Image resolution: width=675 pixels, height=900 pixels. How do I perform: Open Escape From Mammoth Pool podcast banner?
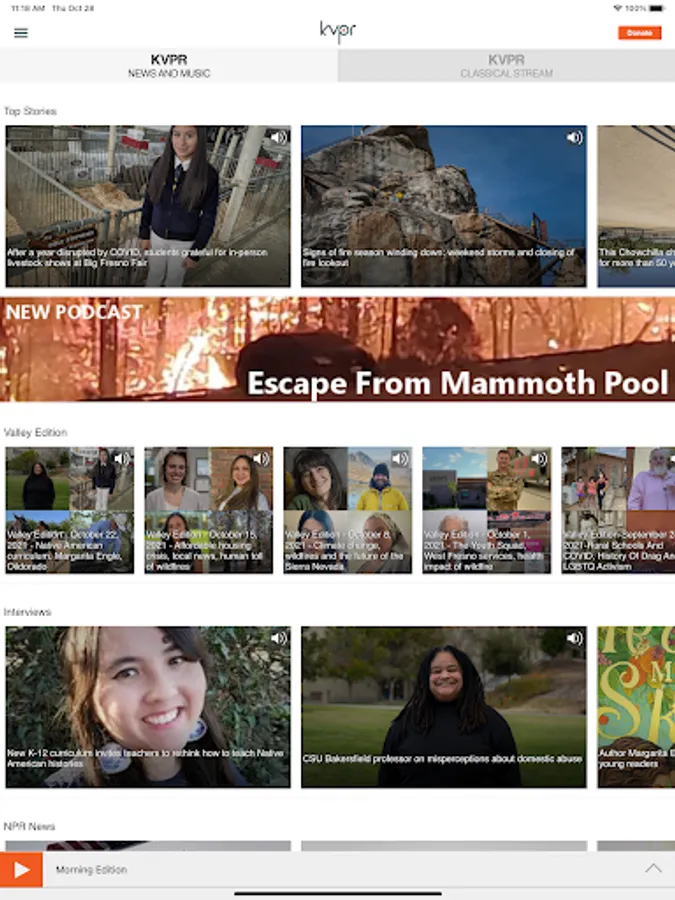[338, 349]
